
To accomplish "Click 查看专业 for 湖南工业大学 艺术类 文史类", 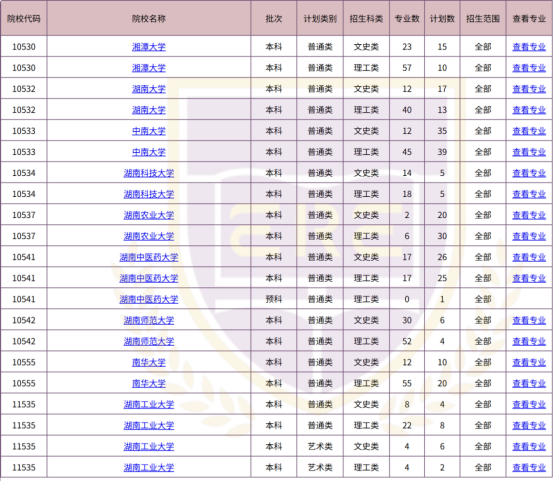I will 529,446.
